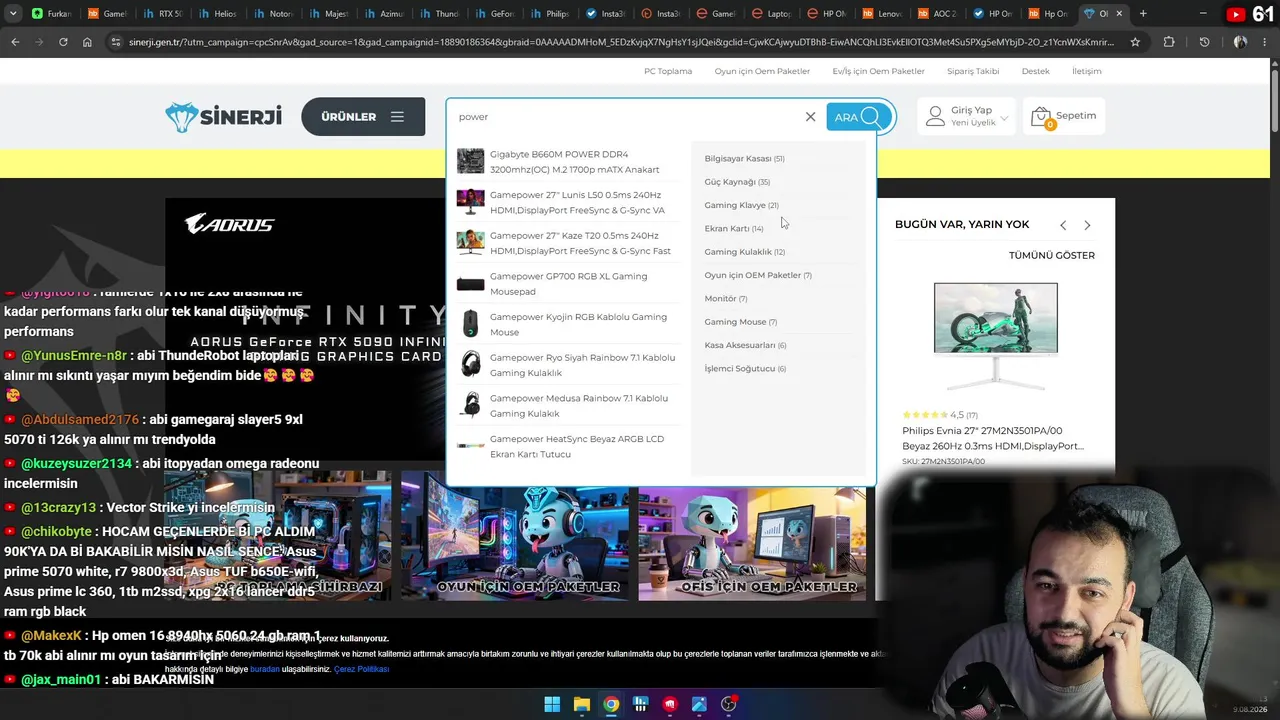The image size is (1280, 720).
Task: Select the Gaming Mouse (7) category
Action: click(741, 322)
